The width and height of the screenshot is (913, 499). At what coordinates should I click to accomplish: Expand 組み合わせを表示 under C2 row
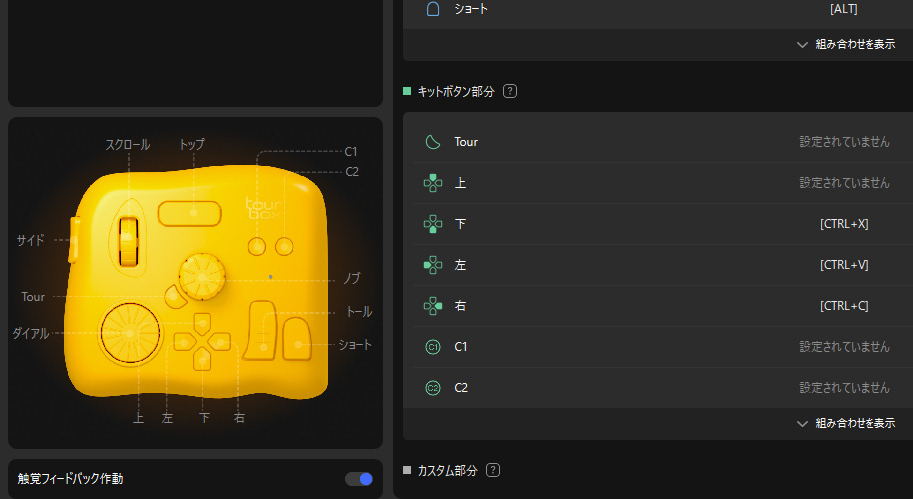[x=845, y=423]
